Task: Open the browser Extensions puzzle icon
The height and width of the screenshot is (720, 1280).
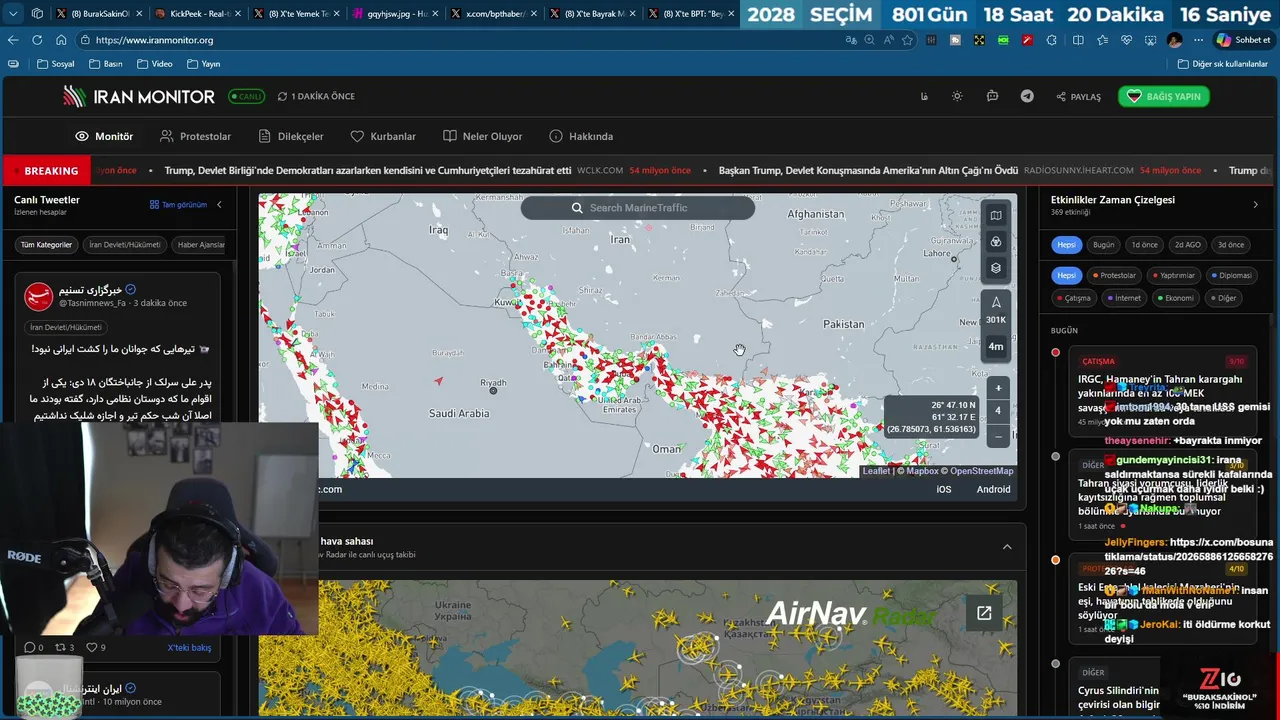Action: 1051,40
